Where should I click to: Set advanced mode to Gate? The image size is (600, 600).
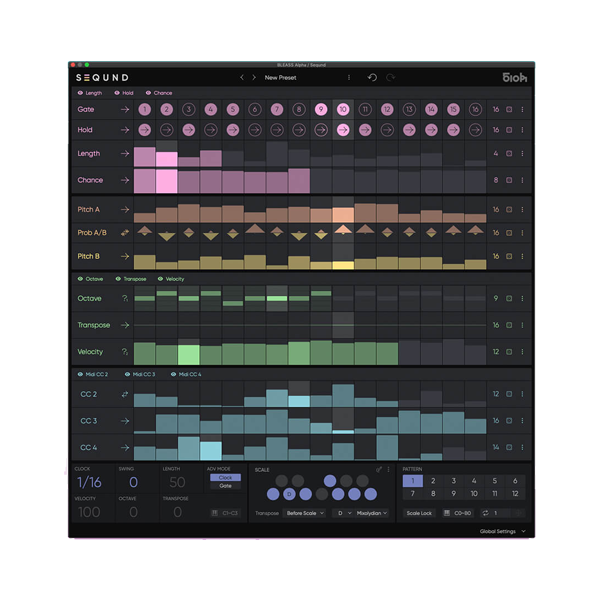(225, 486)
